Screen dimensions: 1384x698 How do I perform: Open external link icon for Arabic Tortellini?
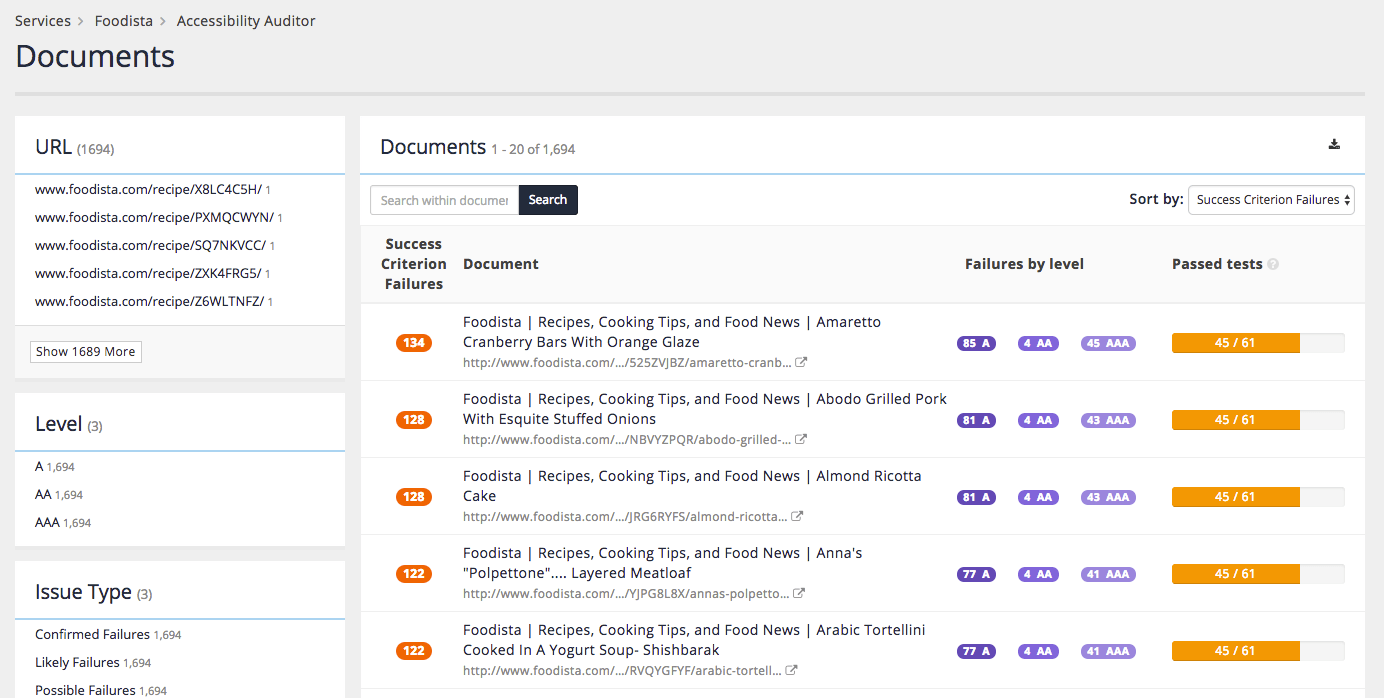coord(791,671)
